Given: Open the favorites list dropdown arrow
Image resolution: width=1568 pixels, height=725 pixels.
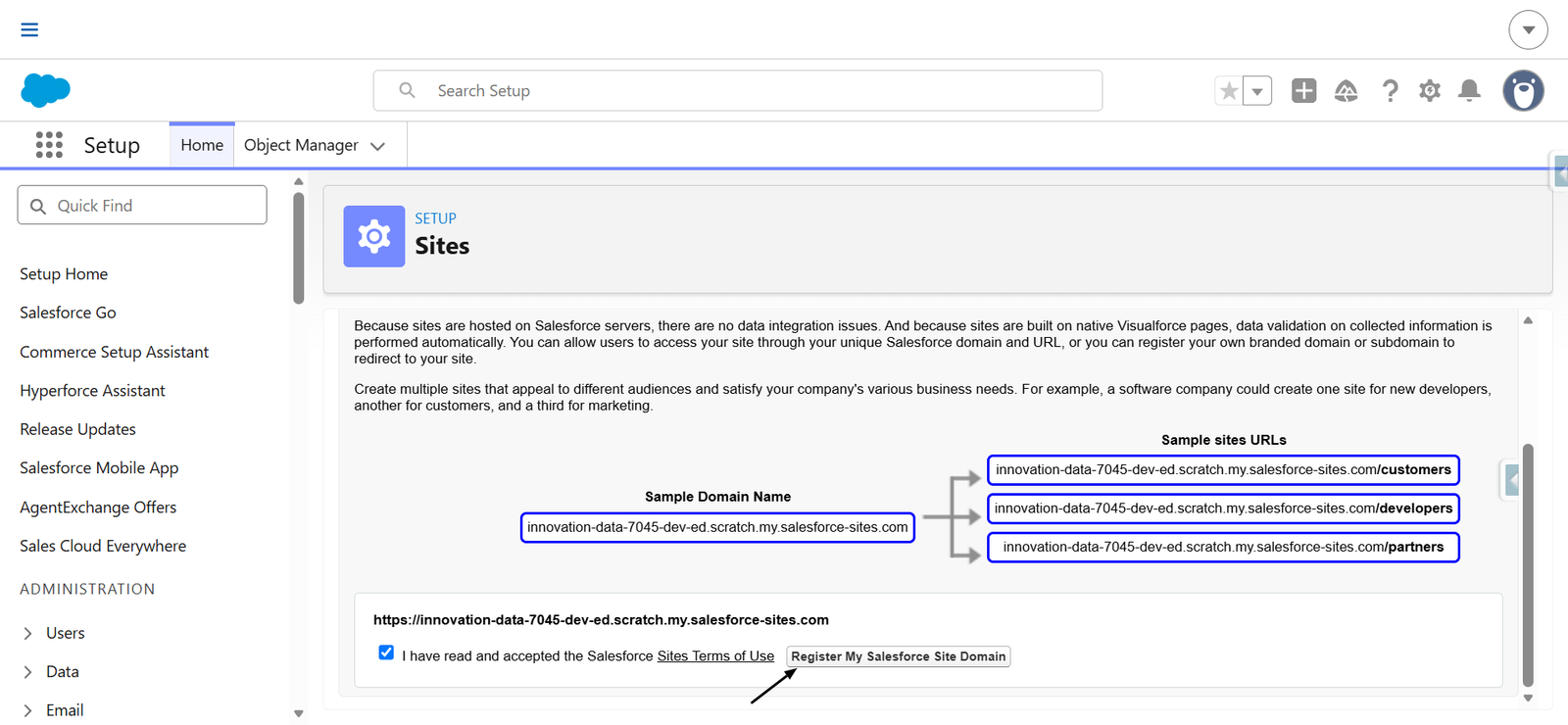Looking at the screenshot, I should click(x=1257, y=91).
